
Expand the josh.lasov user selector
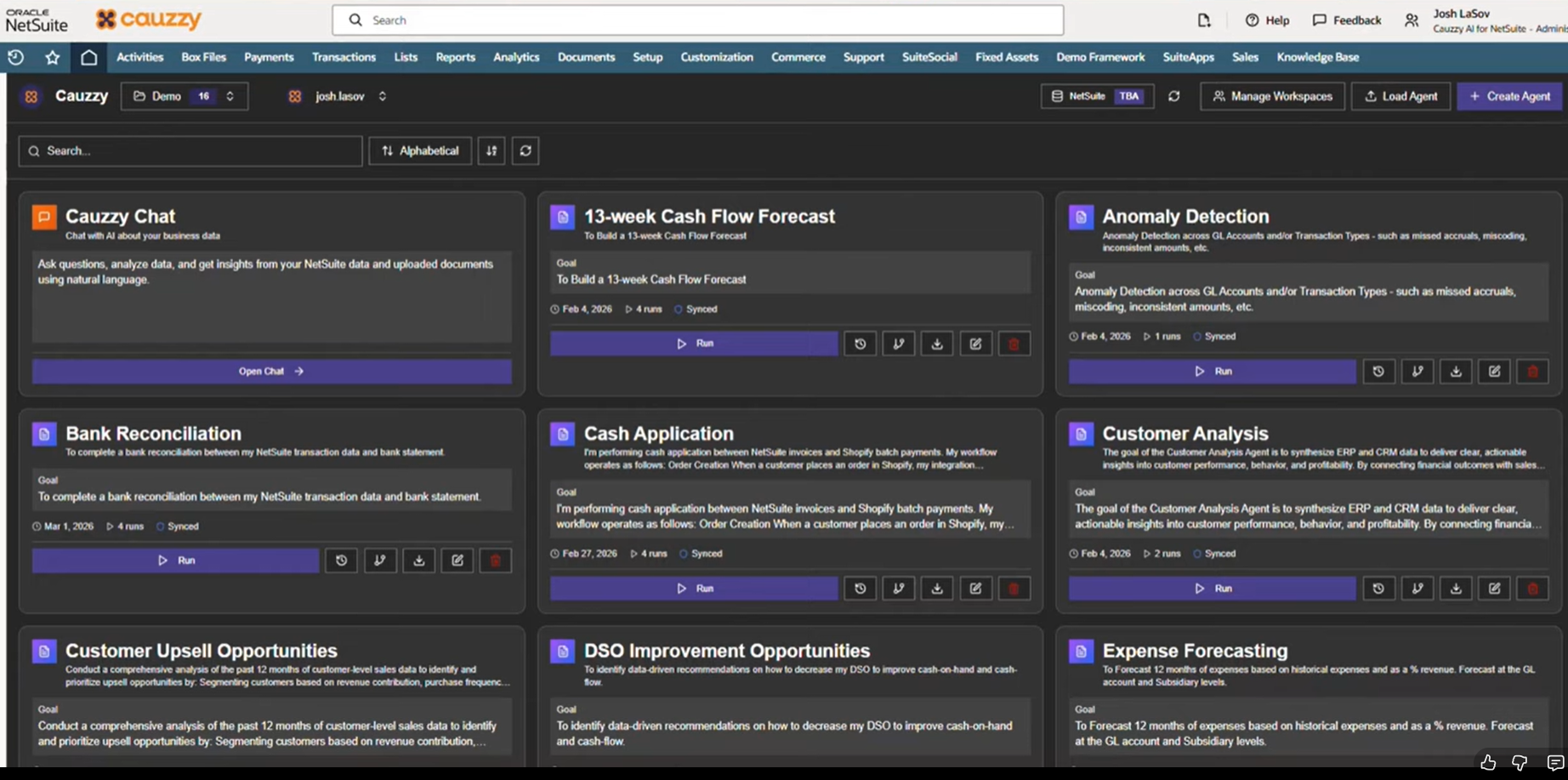point(338,96)
